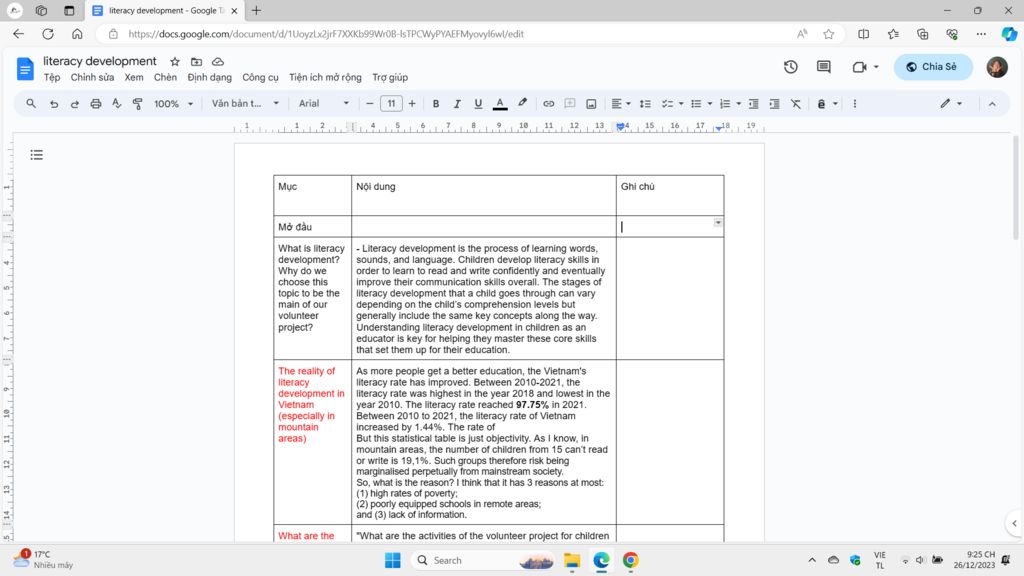
Task: Open table cell options arrow
Action: click(x=718, y=223)
